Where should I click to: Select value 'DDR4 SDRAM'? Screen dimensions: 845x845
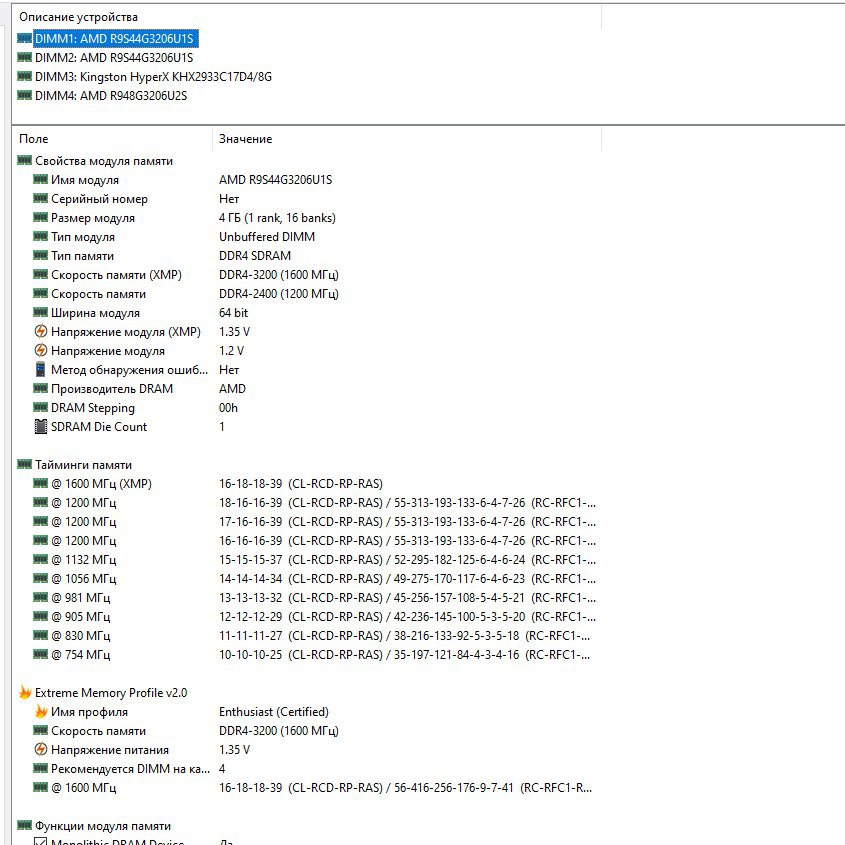pyautogui.click(x=254, y=255)
